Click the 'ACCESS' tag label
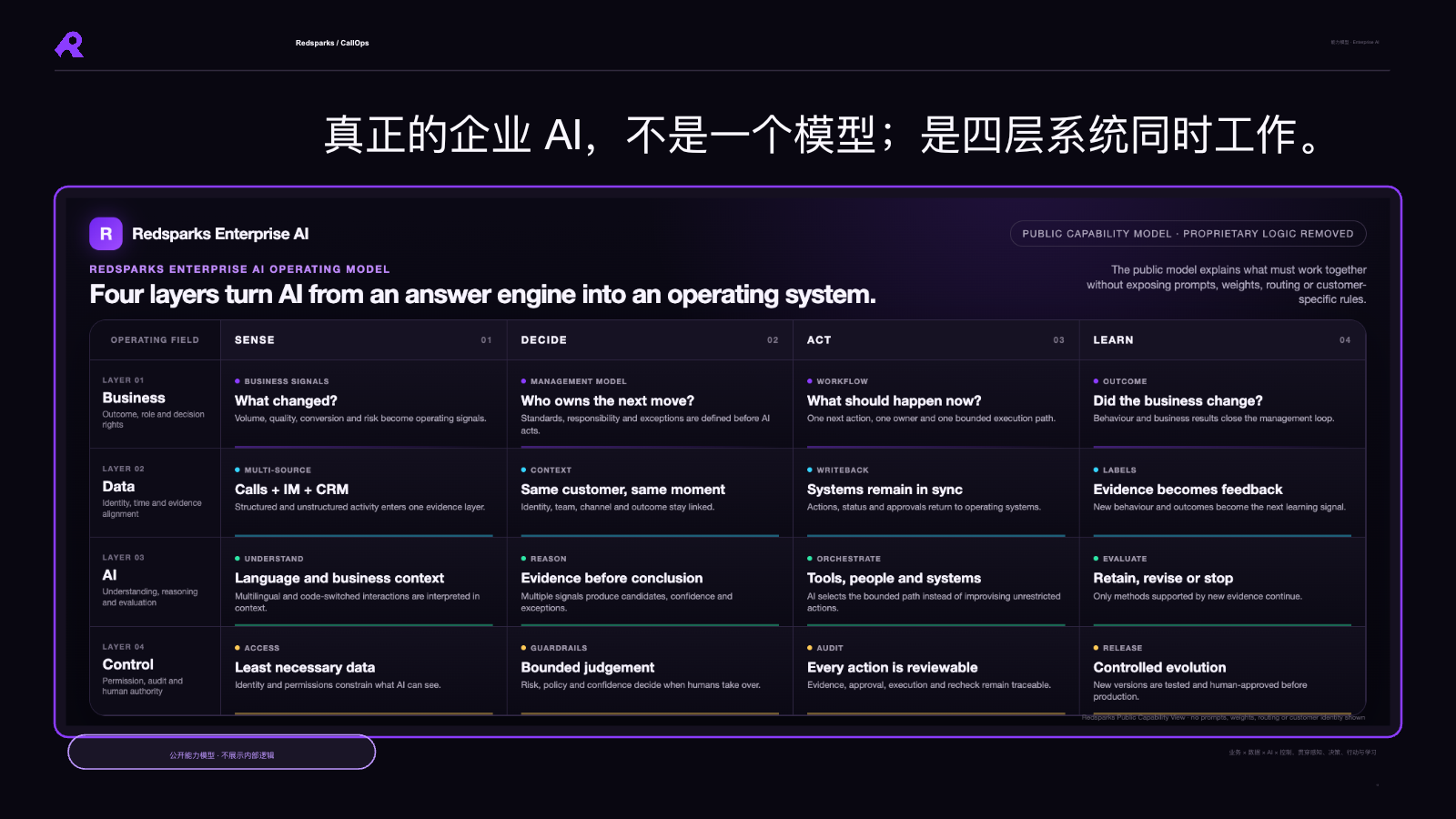 pos(262,648)
